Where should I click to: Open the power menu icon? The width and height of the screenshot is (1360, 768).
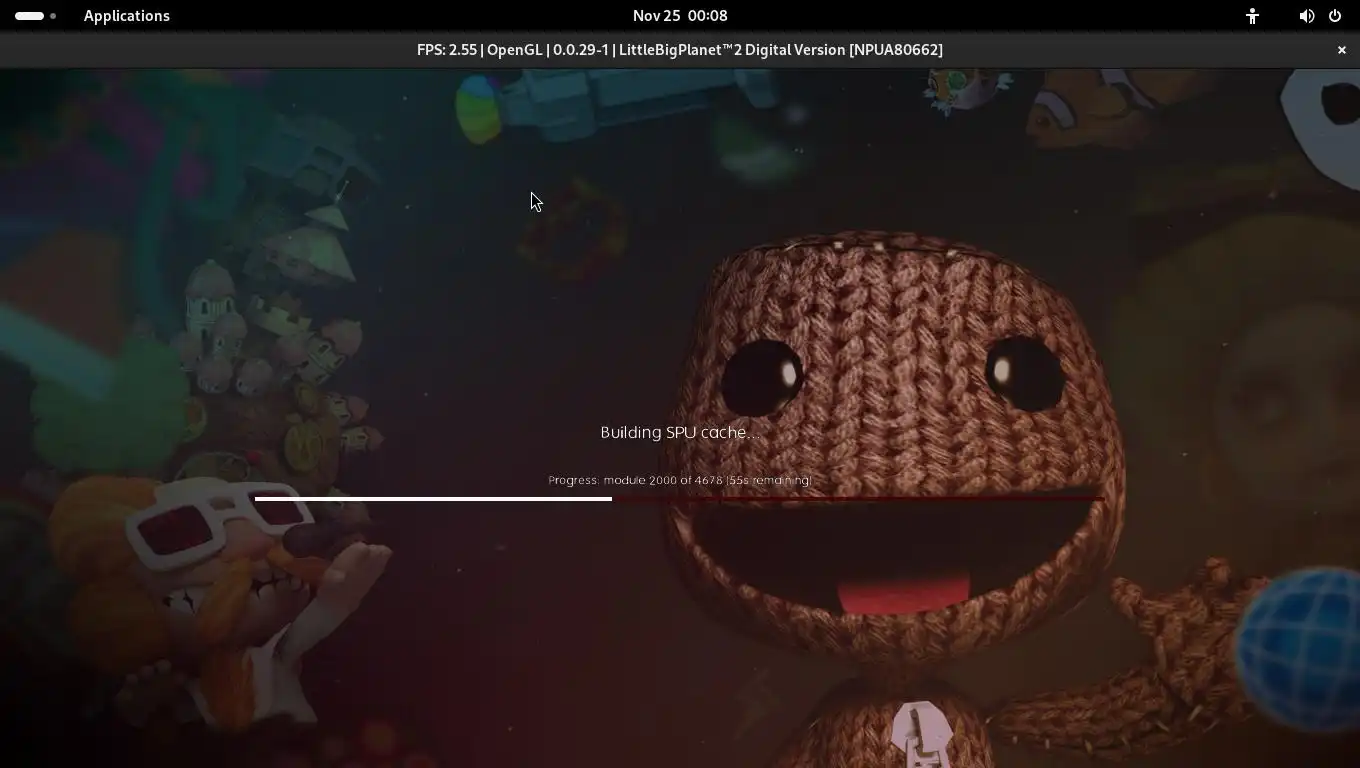pyautogui.click(x=1335, y=16)
